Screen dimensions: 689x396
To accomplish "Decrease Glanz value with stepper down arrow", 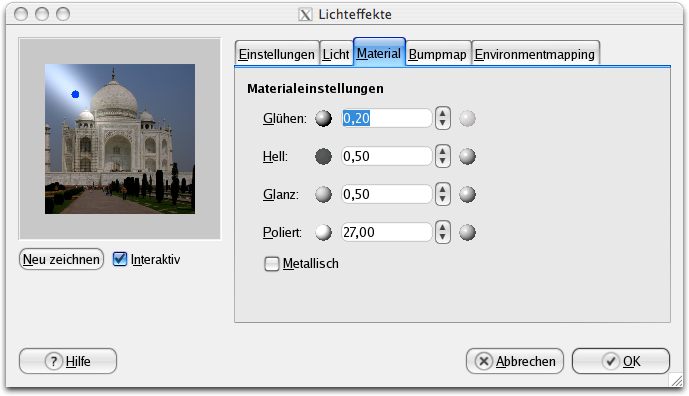I will (442, 199).
